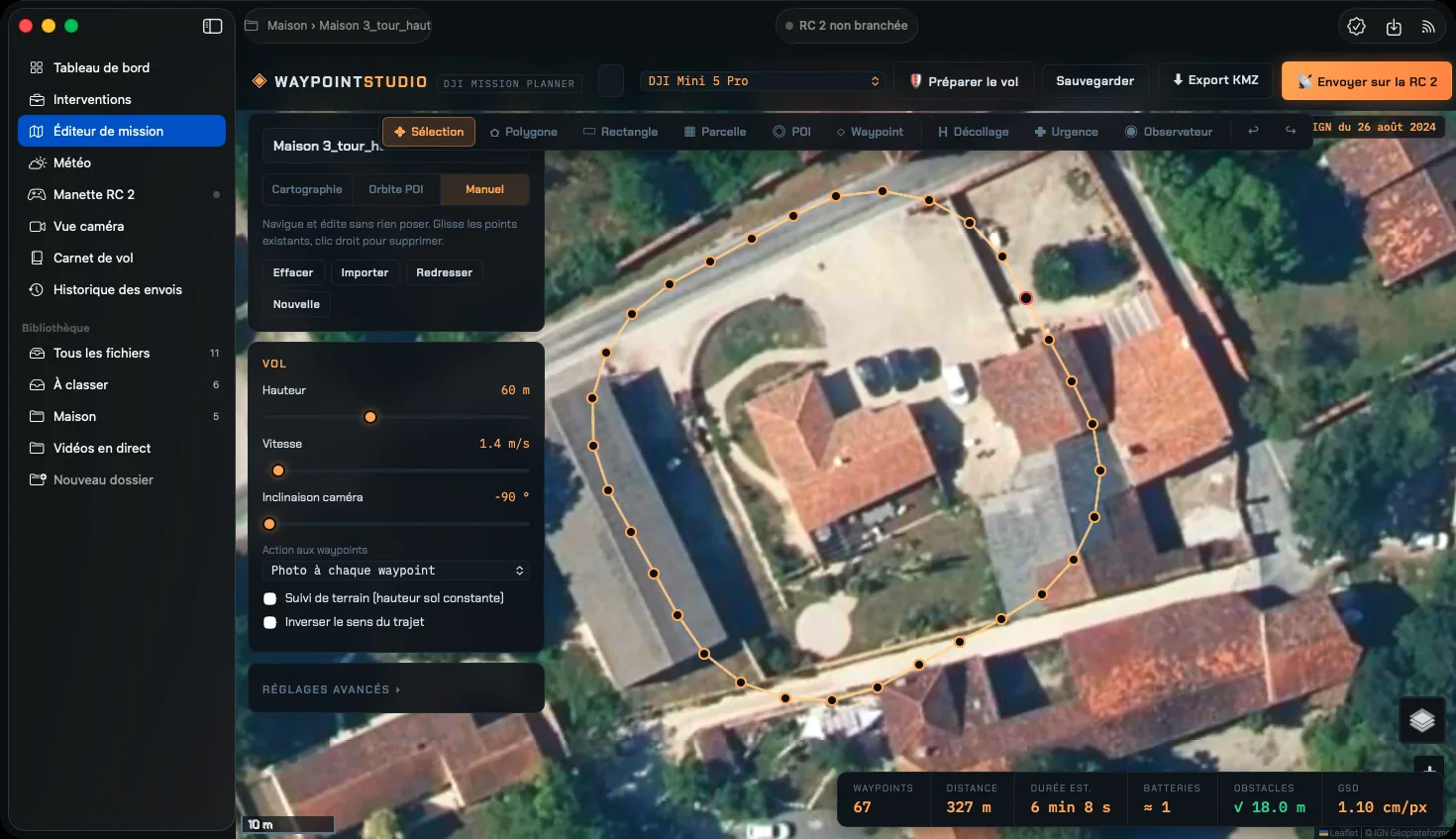This screenshot has height=839, width=1456.
Task: Click the Sauvegarder button
Action: 1094,81
